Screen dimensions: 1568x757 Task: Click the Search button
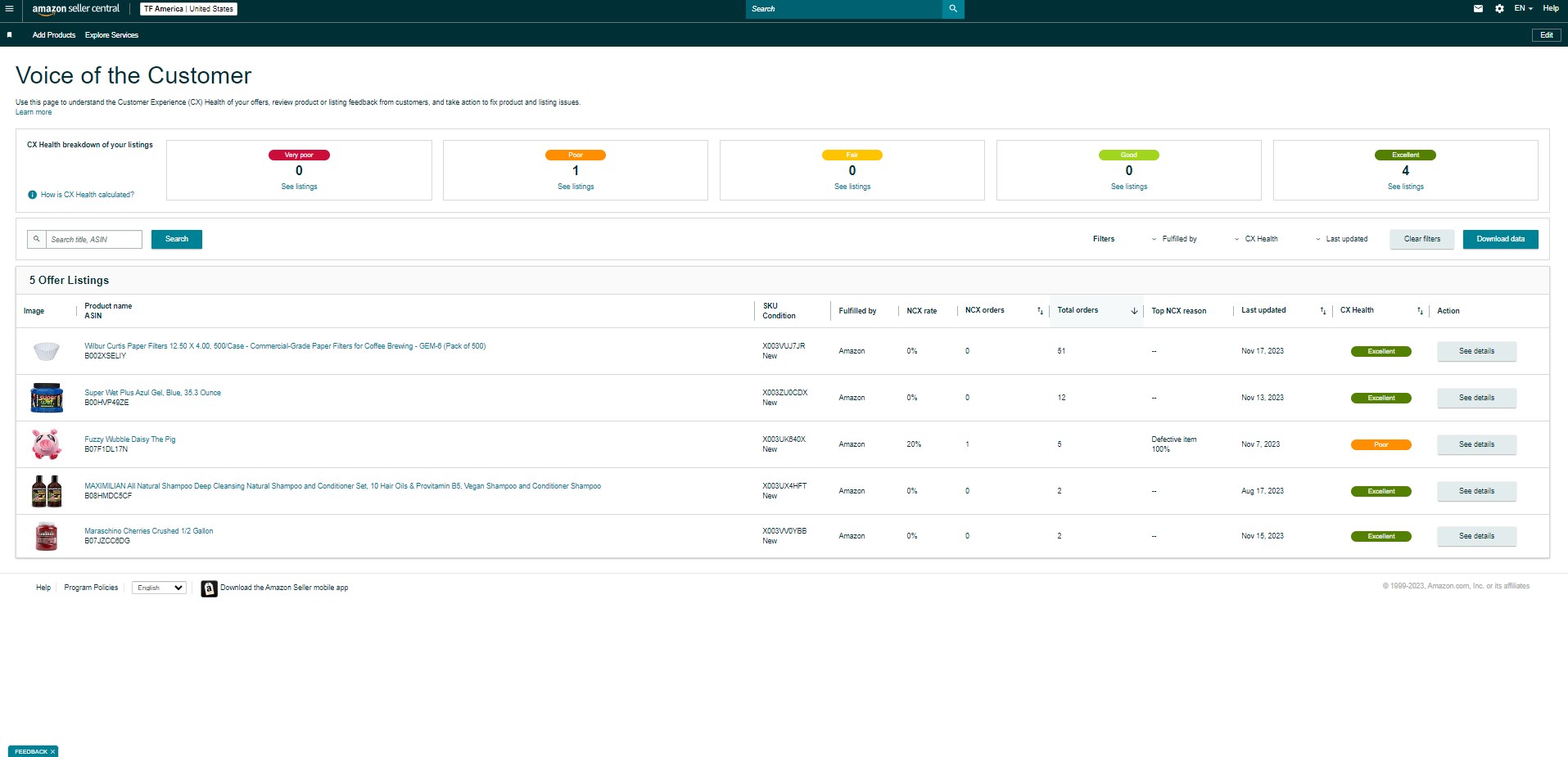click(177, 239)
